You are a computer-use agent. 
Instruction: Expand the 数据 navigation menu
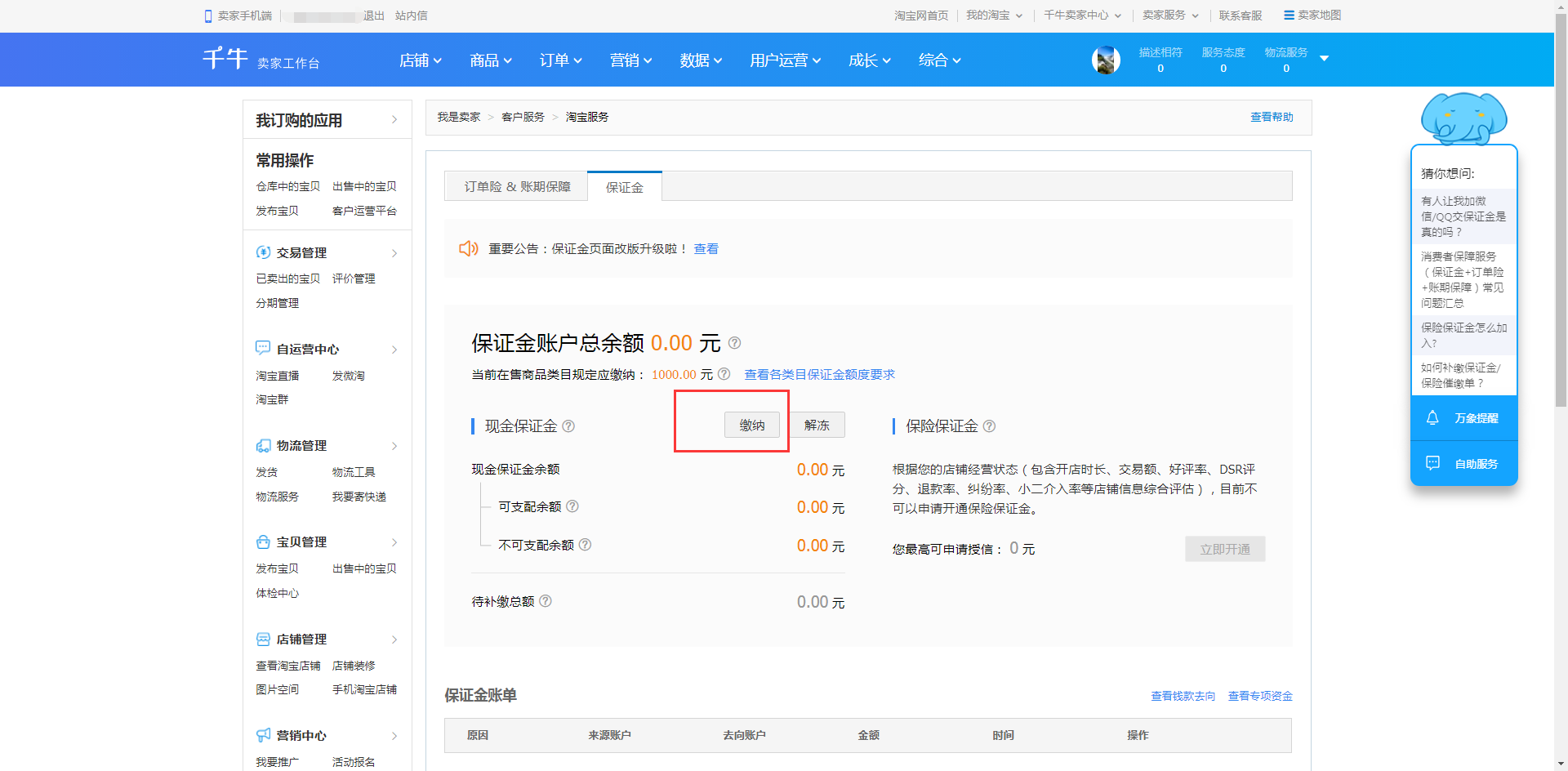pos(702,60)
